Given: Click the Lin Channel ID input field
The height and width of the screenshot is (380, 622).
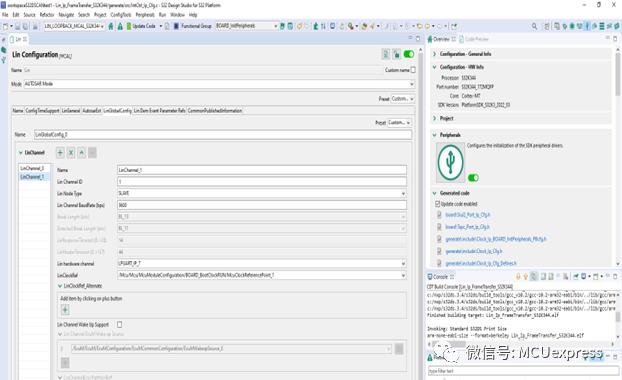Looking at the screenshot, I should coord(262,182).
